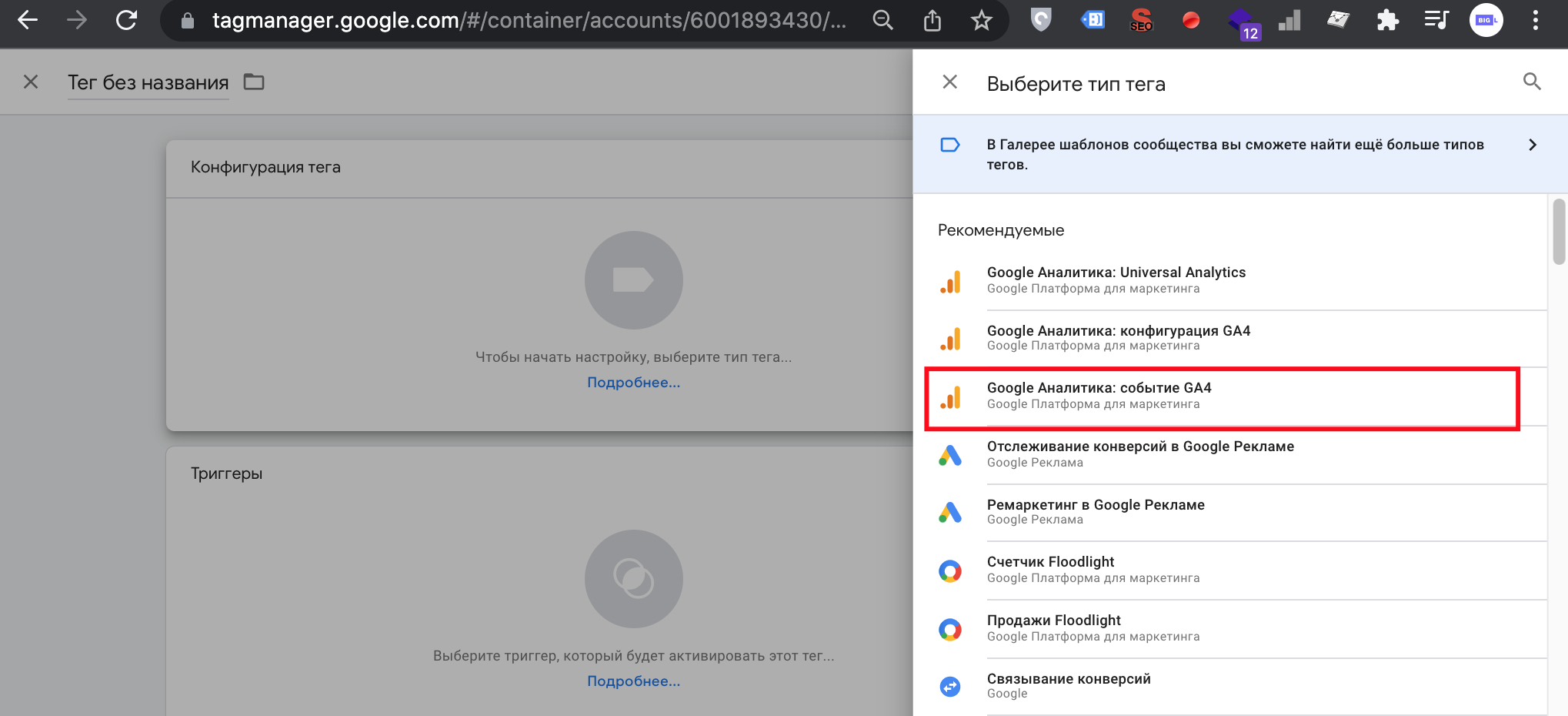Click the Счетчик Floodlight icon
This screenshot has height=716, width=1568.
click(950, 570)
